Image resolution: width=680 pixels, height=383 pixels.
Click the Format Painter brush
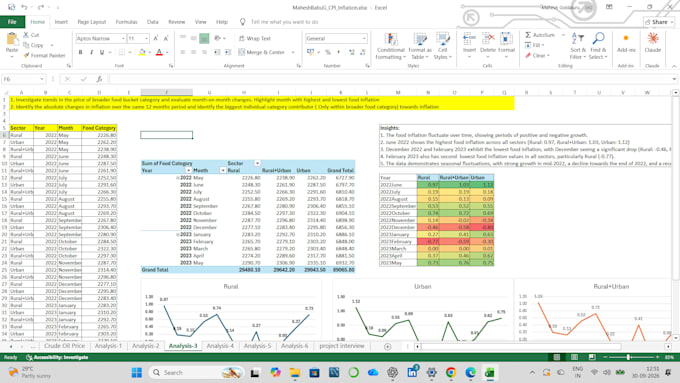pos(26,56)
